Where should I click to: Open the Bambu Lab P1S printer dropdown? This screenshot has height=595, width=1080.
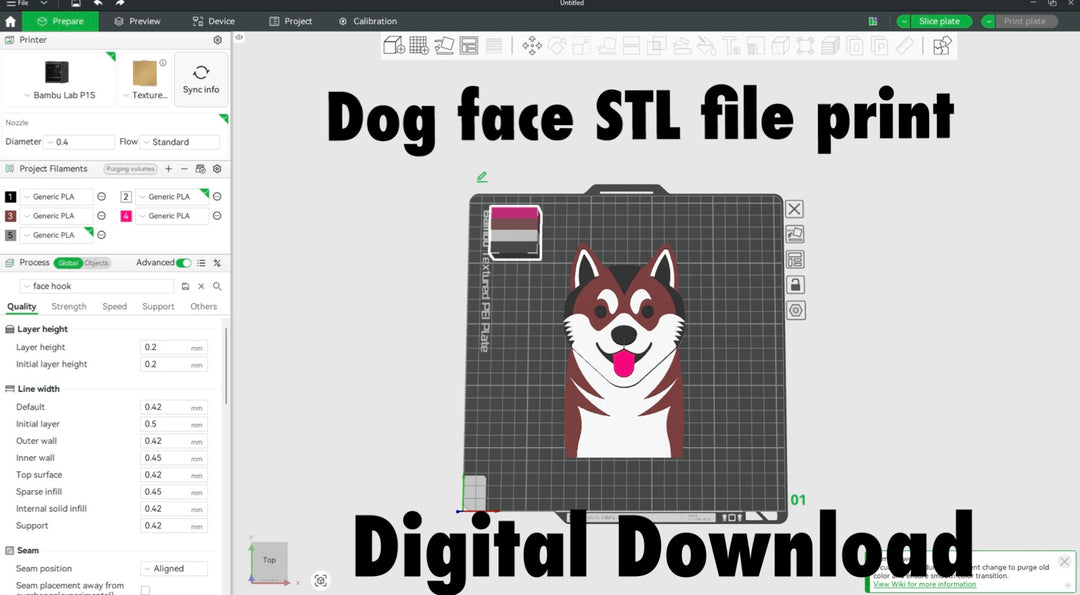[x=59, y=95]
